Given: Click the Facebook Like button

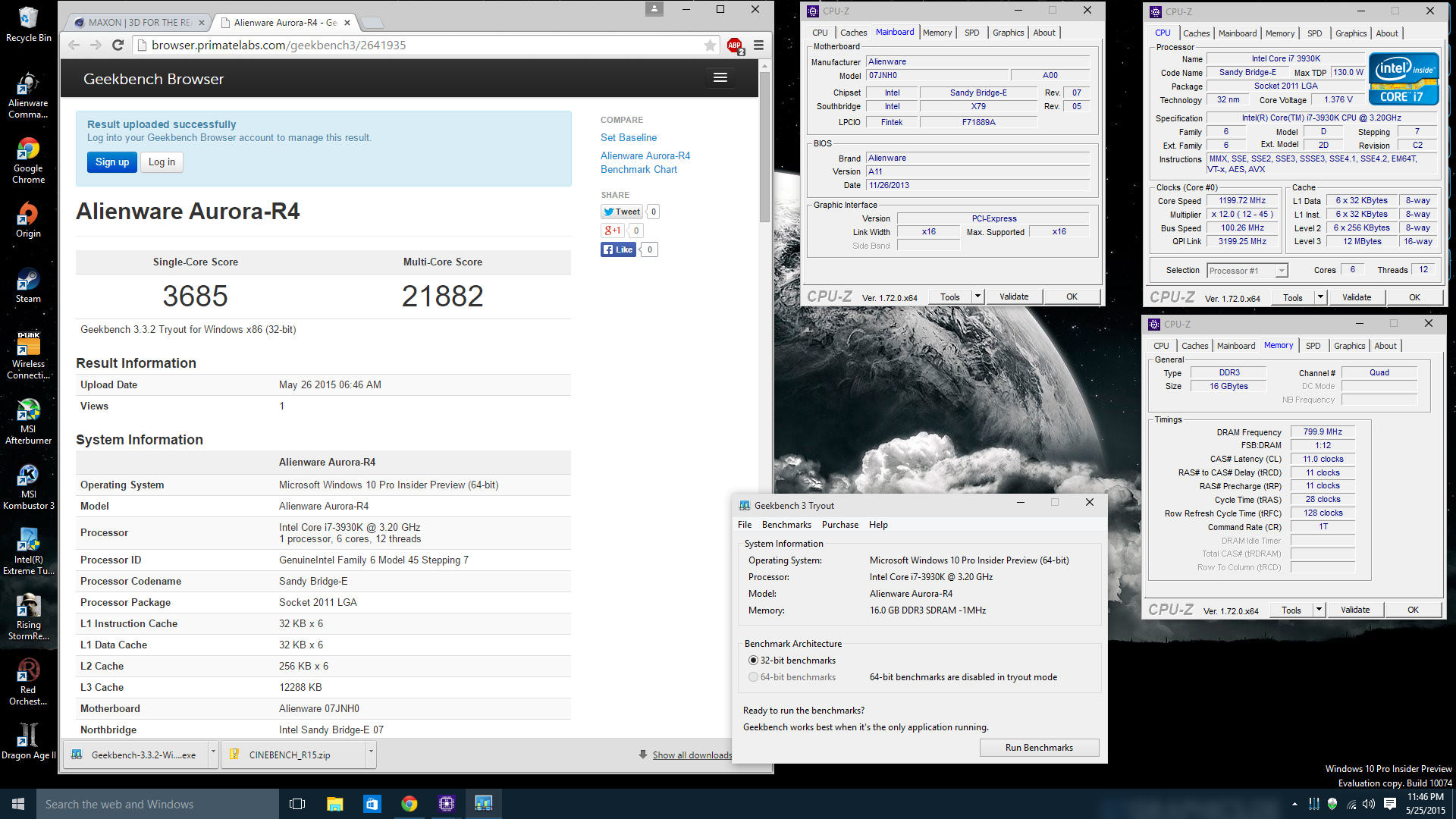Looking at the screenshot, I should click(x=618, y=249).
